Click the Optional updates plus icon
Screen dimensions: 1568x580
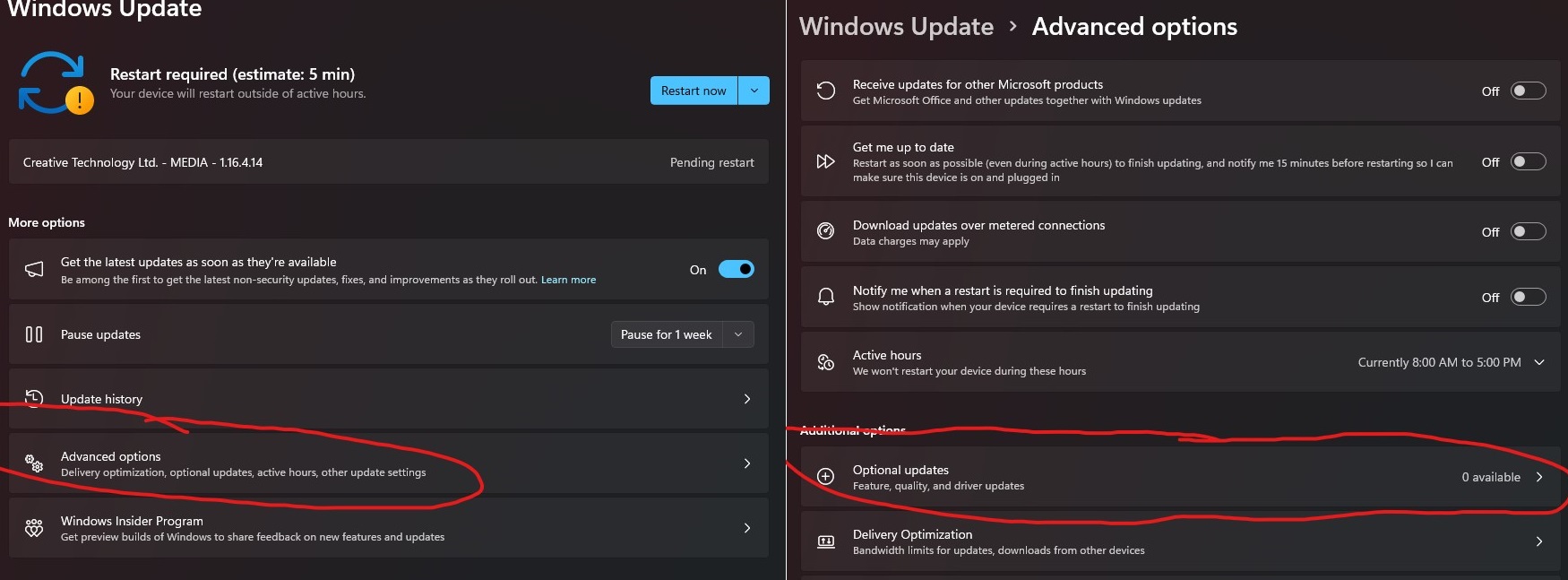click(x=826, y=477)
